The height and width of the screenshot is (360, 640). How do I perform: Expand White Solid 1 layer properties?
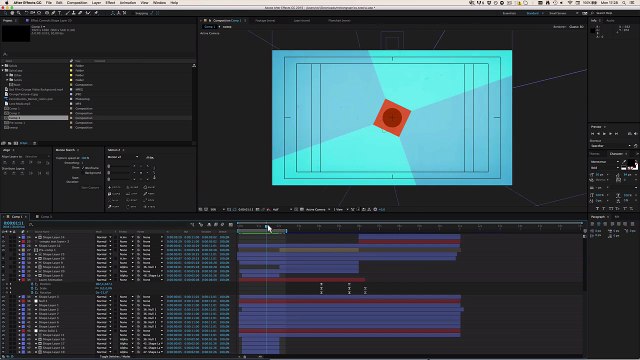coord(19,331)
